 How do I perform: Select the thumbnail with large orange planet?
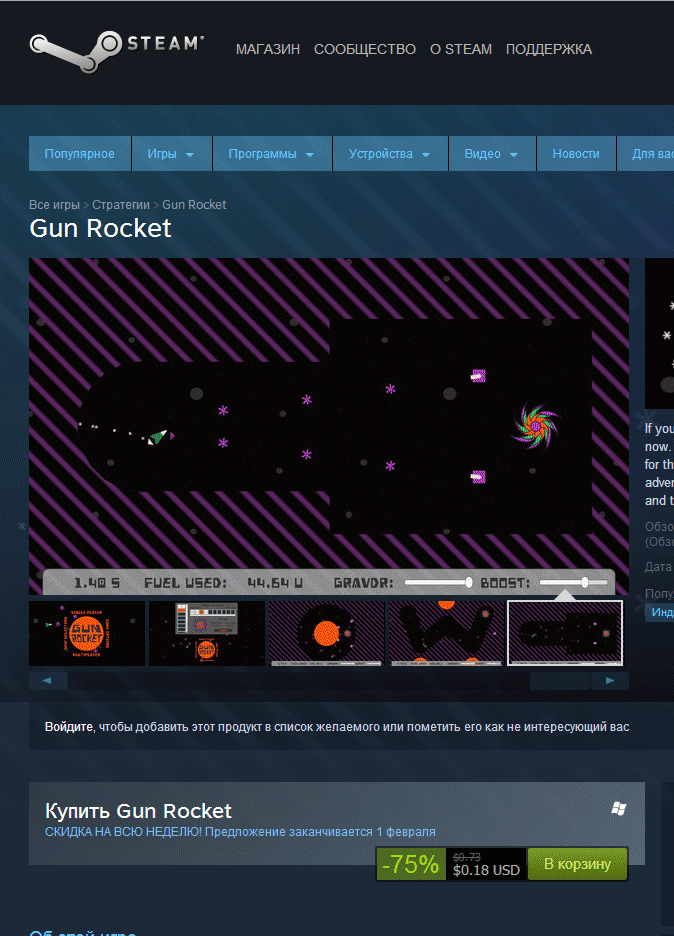(327, 633)
